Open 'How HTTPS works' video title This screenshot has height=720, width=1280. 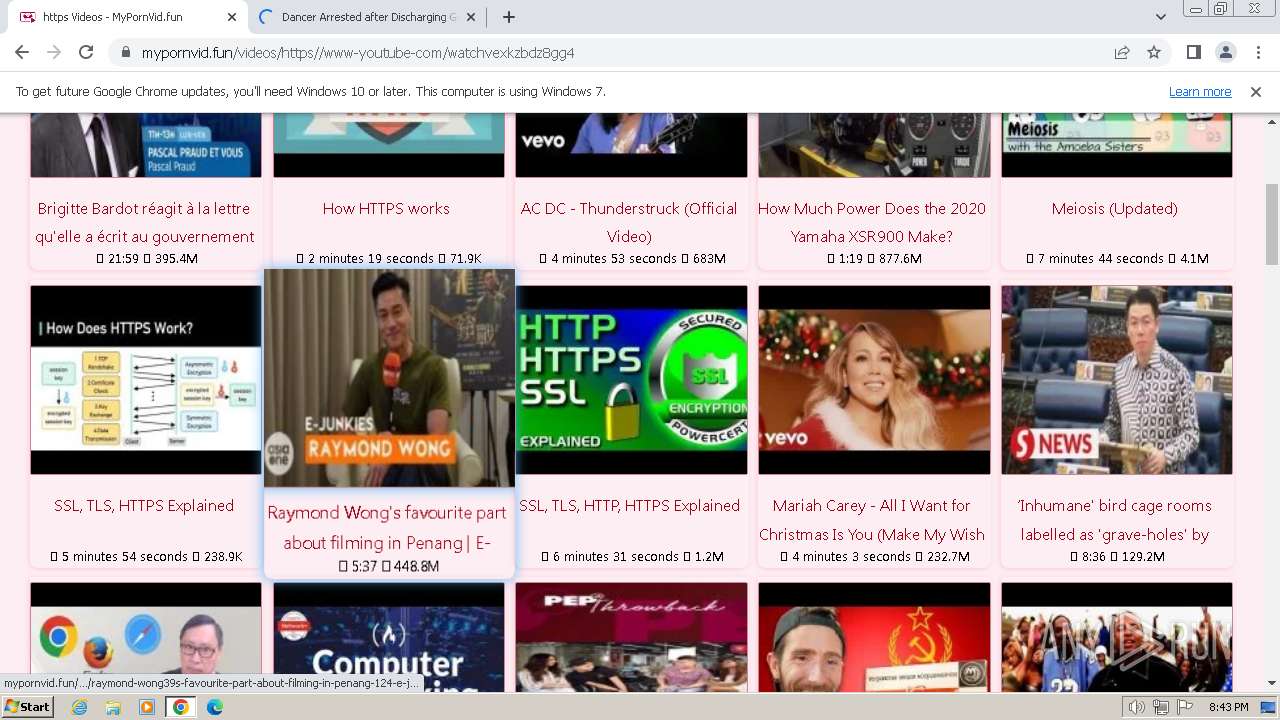click(386, 208)
